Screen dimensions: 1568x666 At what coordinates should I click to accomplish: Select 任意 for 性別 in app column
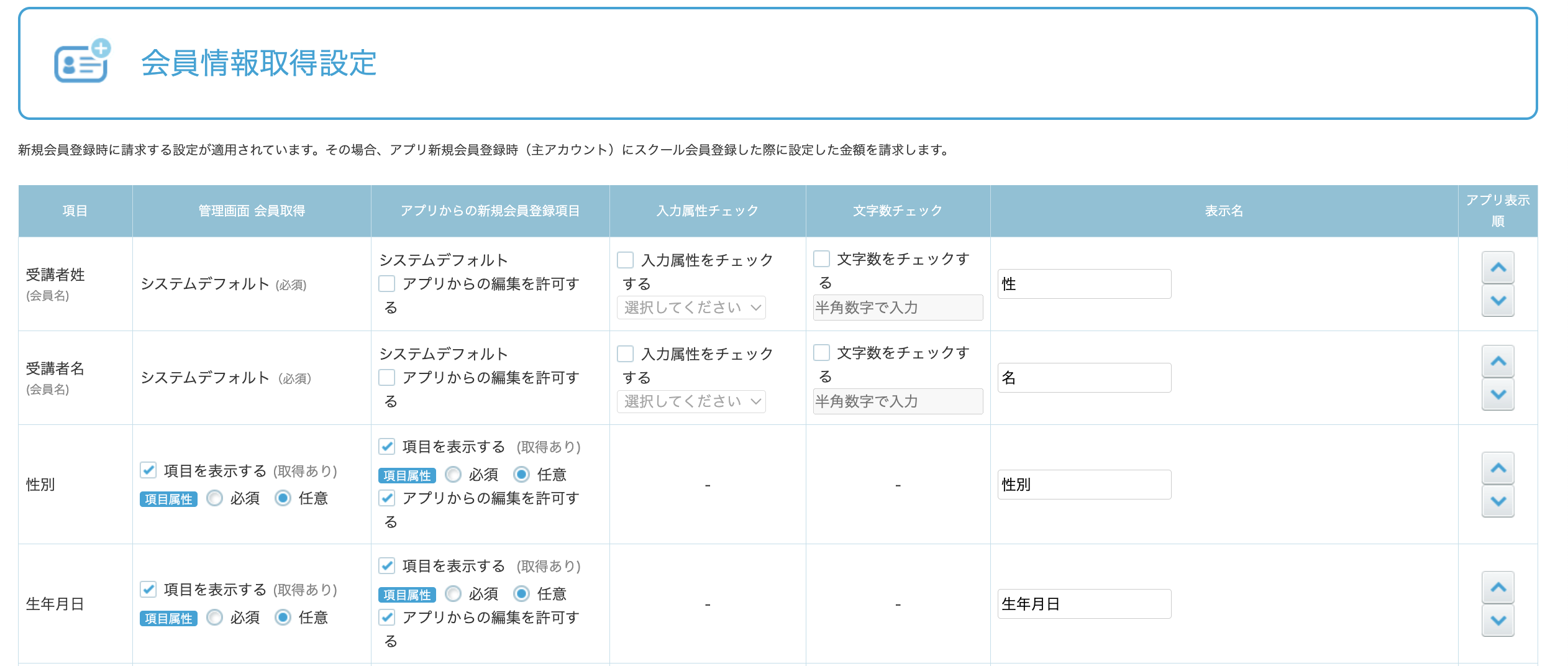point(522,475)
